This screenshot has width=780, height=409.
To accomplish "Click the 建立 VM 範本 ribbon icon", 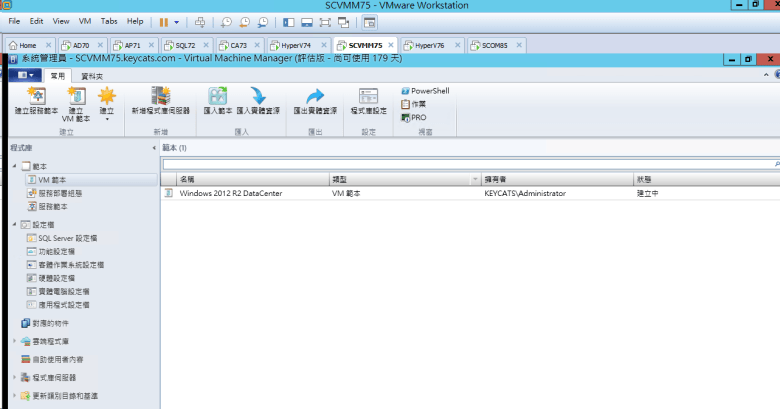I will pos(76,97).
